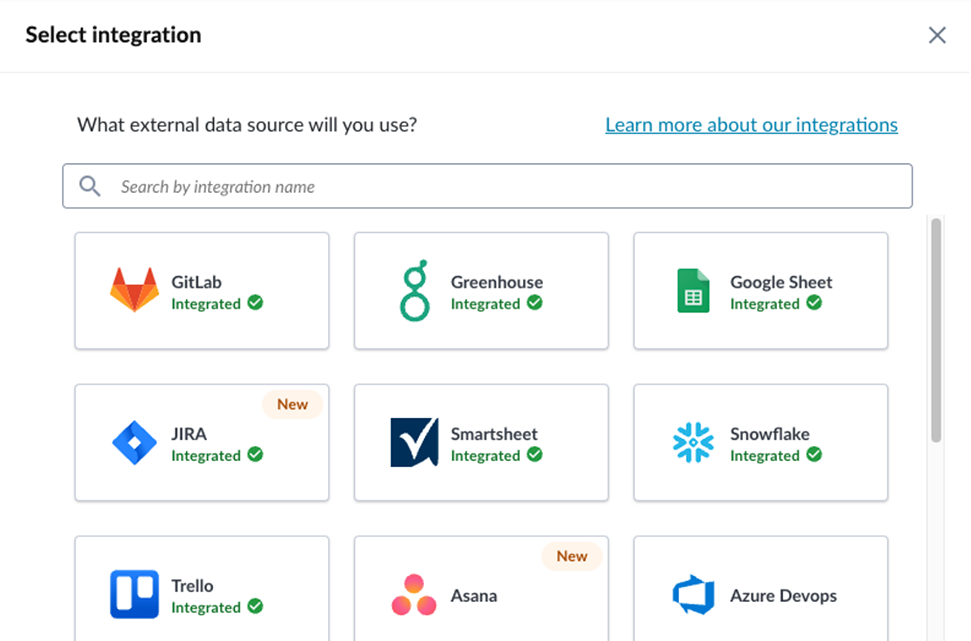The image size is (971, 641).
Task: Click Integrated status text under Snowflake
Action: (765, 456)
